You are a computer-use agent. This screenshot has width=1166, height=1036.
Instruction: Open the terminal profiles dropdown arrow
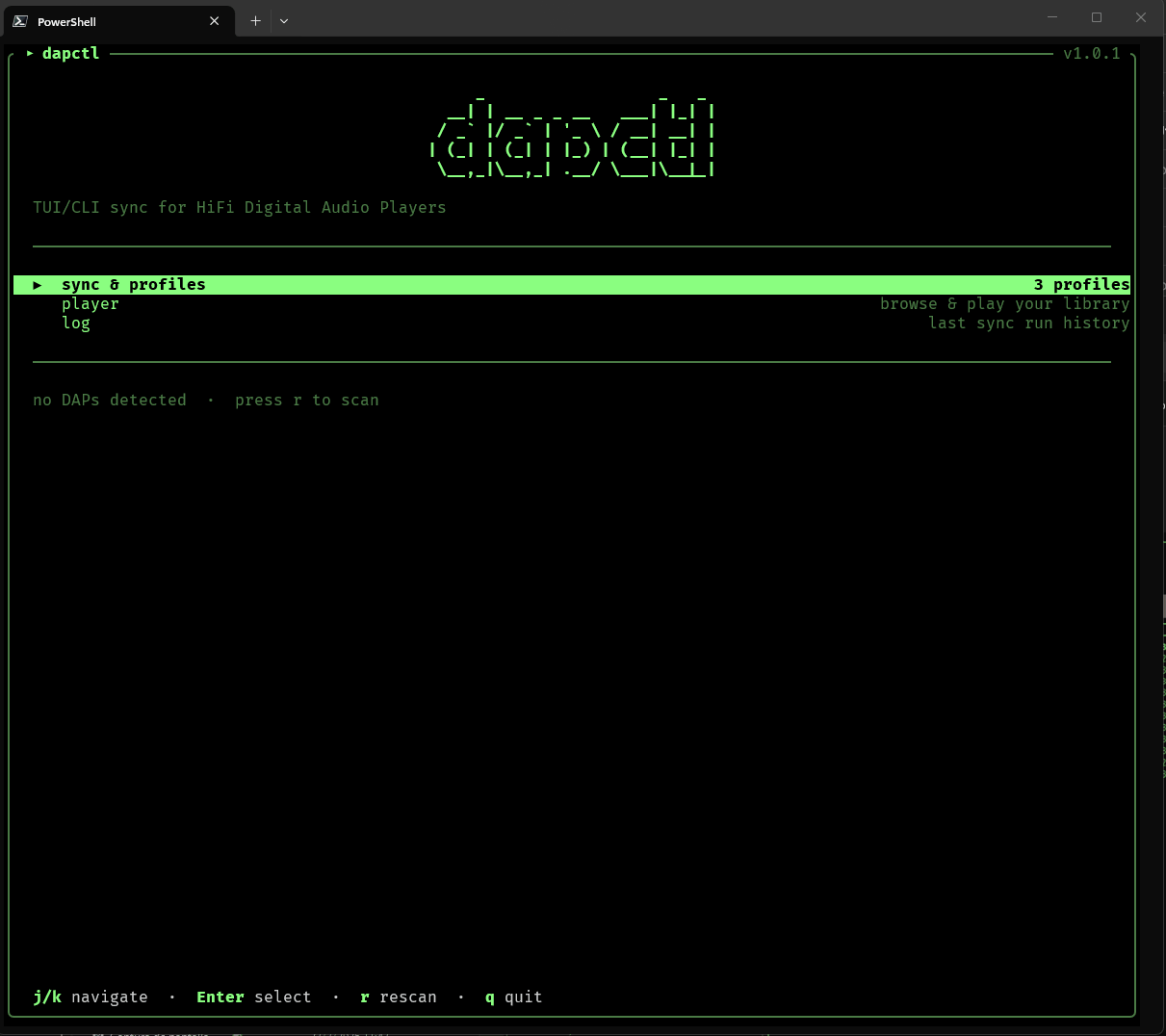coord(284,20)
